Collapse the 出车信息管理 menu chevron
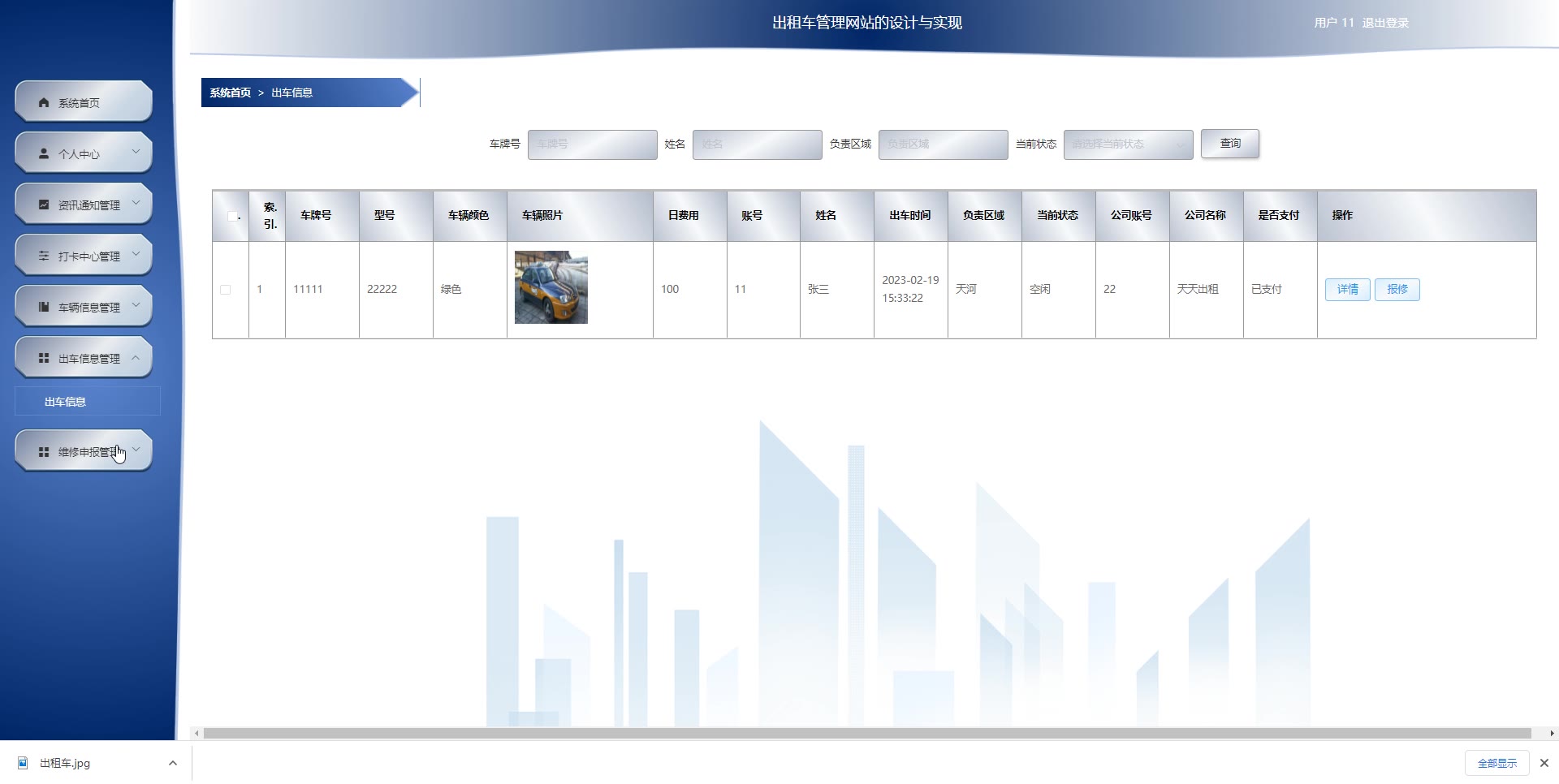The width and height of the screenshot is (1559, 784). click(x=136, y=357)
